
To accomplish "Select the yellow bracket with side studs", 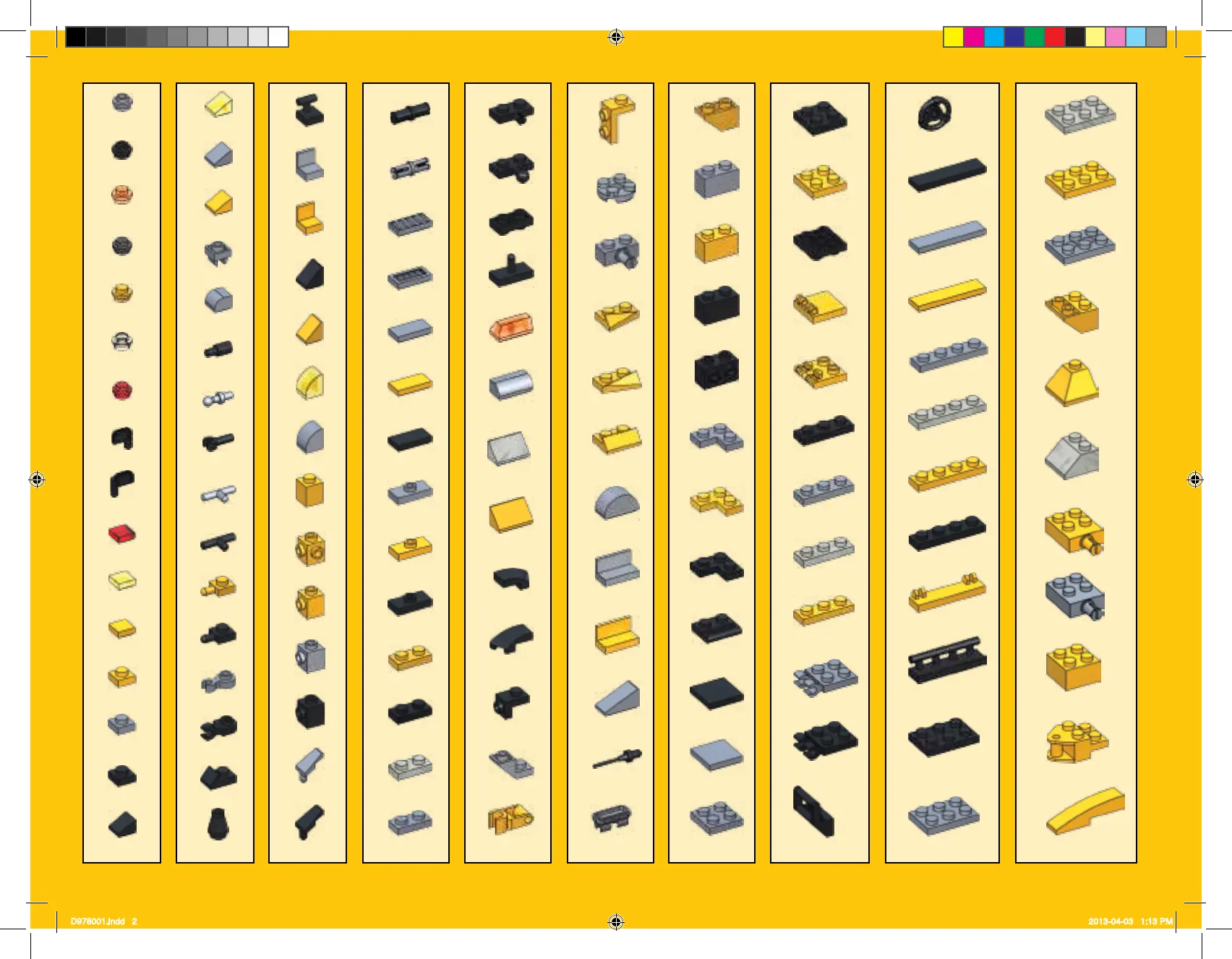I will (616, 118).
